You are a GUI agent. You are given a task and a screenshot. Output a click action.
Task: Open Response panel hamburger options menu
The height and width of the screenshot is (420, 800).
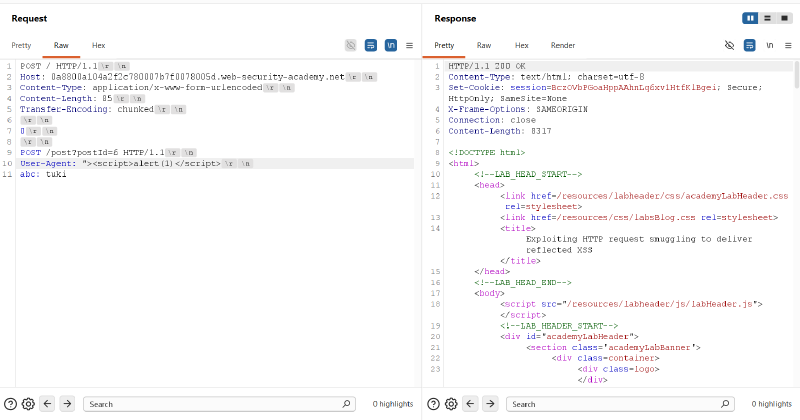[x=788, y=45]
